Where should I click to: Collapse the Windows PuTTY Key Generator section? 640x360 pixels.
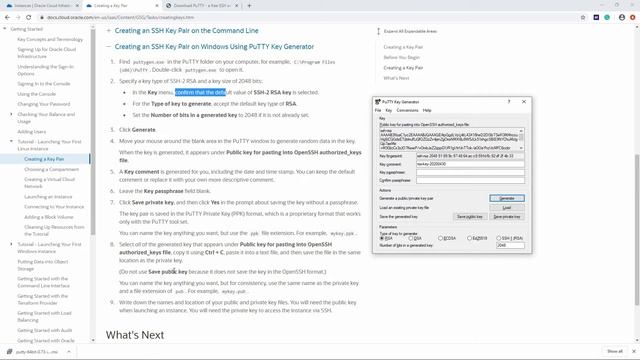109,47
